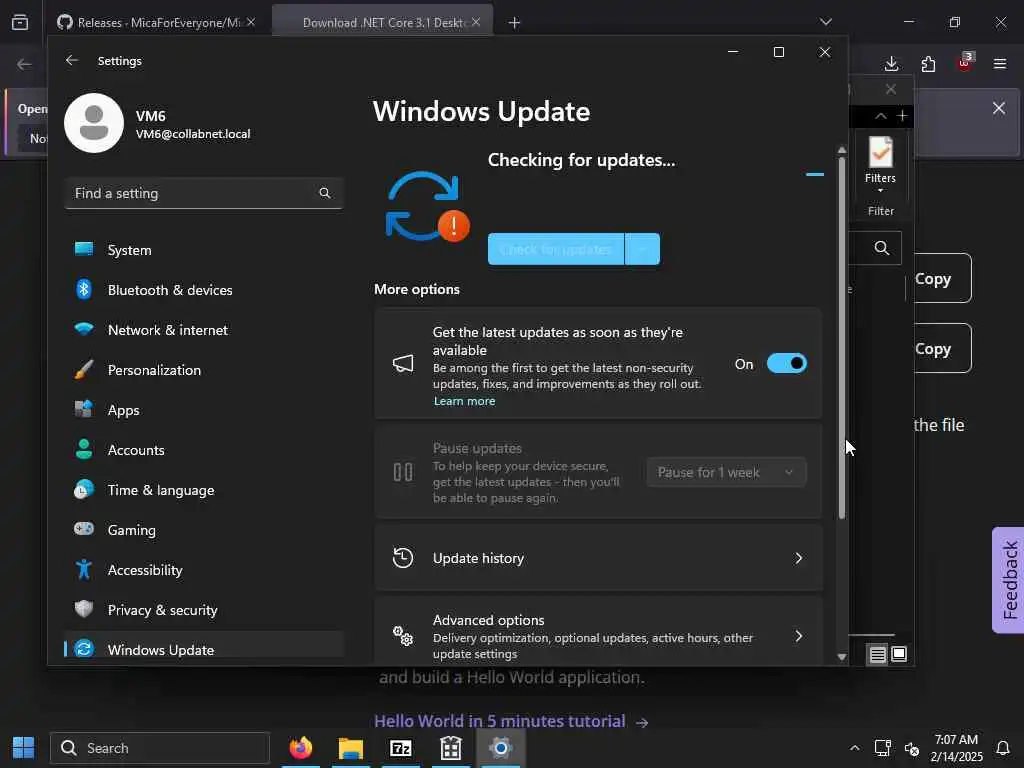Click plus button in background window
The height and width of the screenshot is (768, 1024).
(902, 116)
